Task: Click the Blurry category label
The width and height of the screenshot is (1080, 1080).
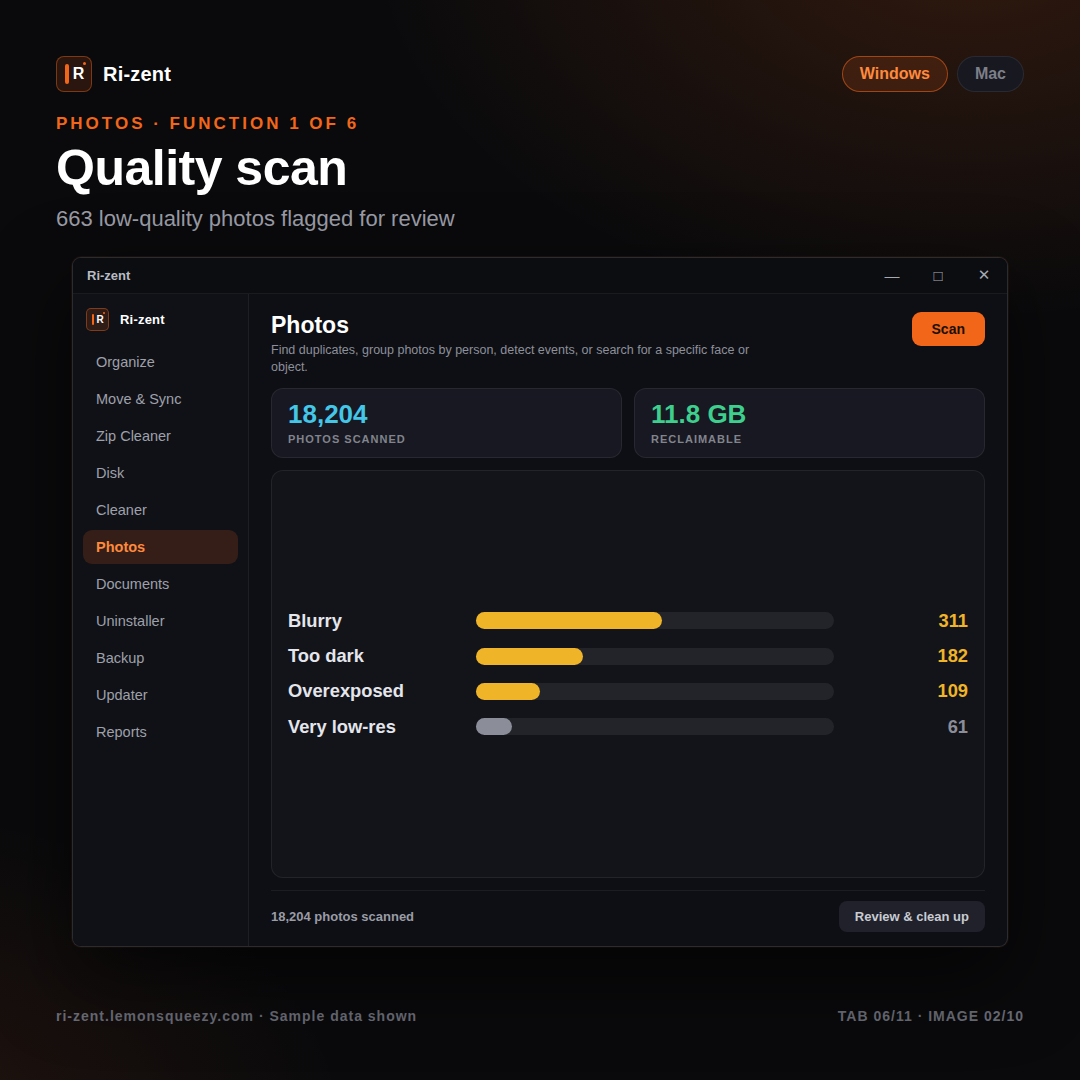Action: tap(315, 621)
